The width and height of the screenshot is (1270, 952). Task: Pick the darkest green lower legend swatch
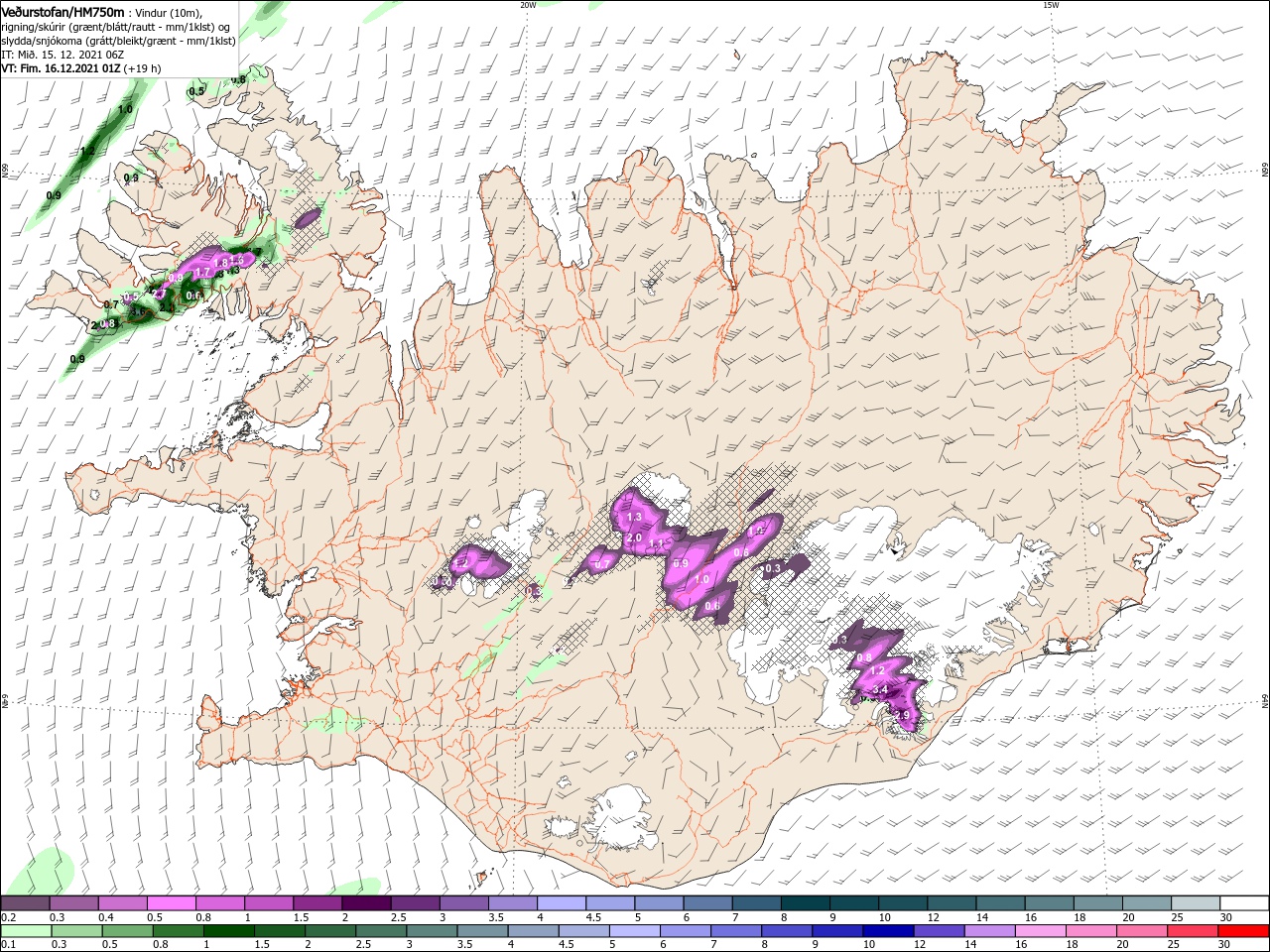point(230,931)
